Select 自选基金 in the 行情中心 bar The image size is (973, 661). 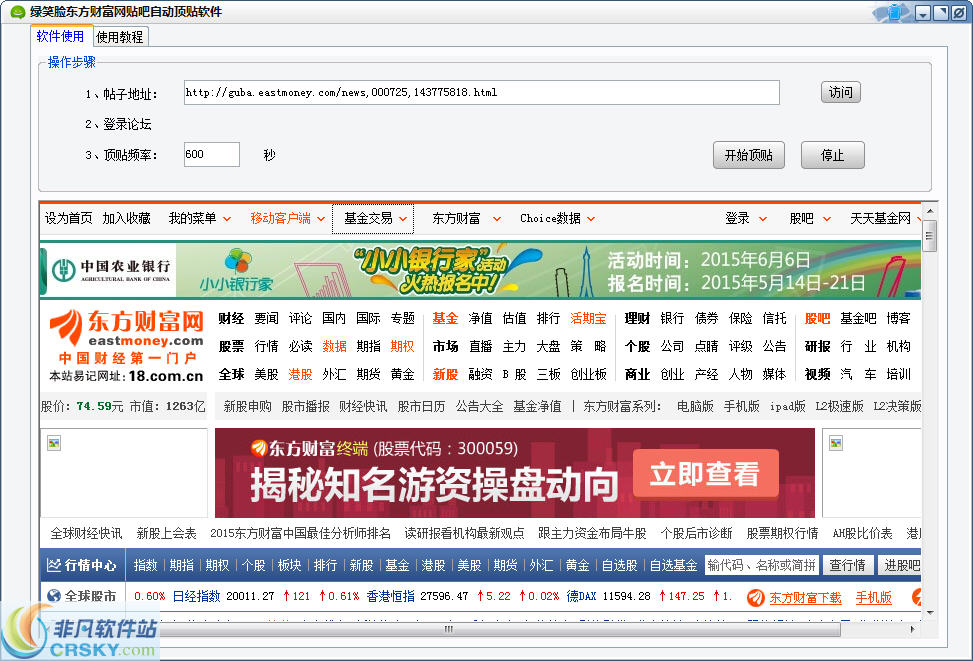click(x=673, y=565)
